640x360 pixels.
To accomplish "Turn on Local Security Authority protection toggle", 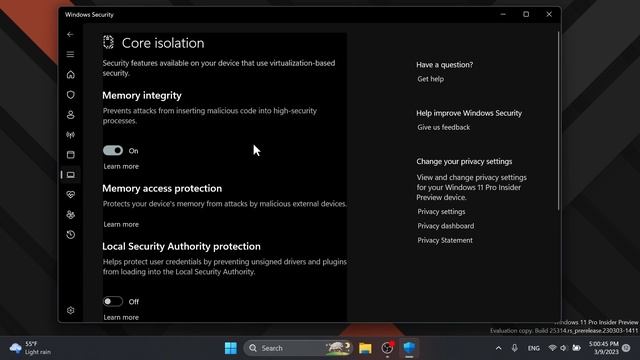I will click(113, 301).
